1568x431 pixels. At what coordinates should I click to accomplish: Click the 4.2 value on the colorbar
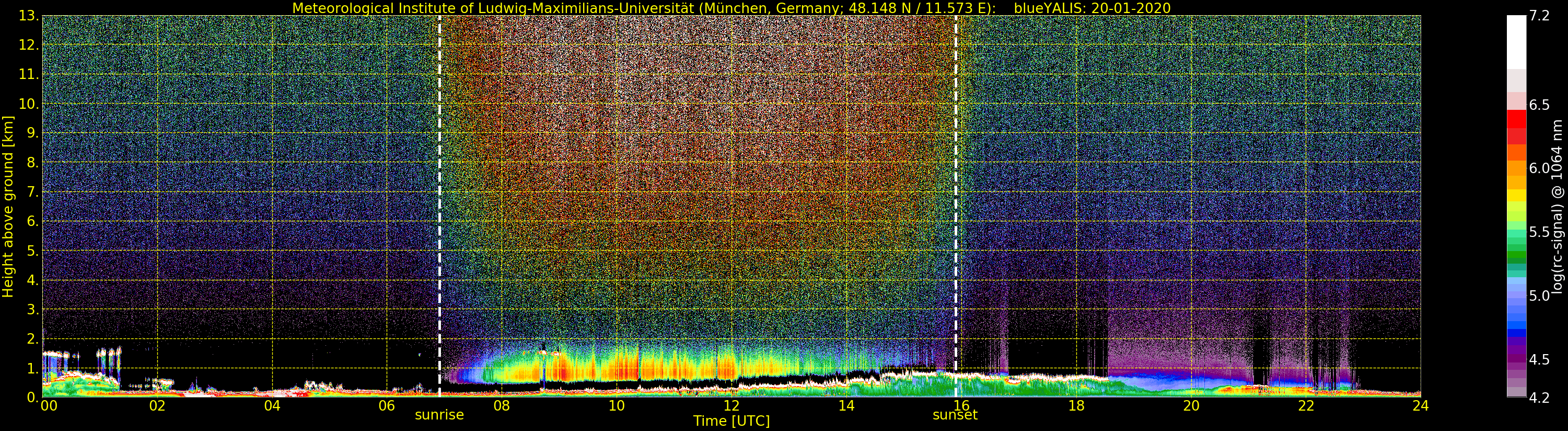pyautogui.click(x=1539, y=398)
